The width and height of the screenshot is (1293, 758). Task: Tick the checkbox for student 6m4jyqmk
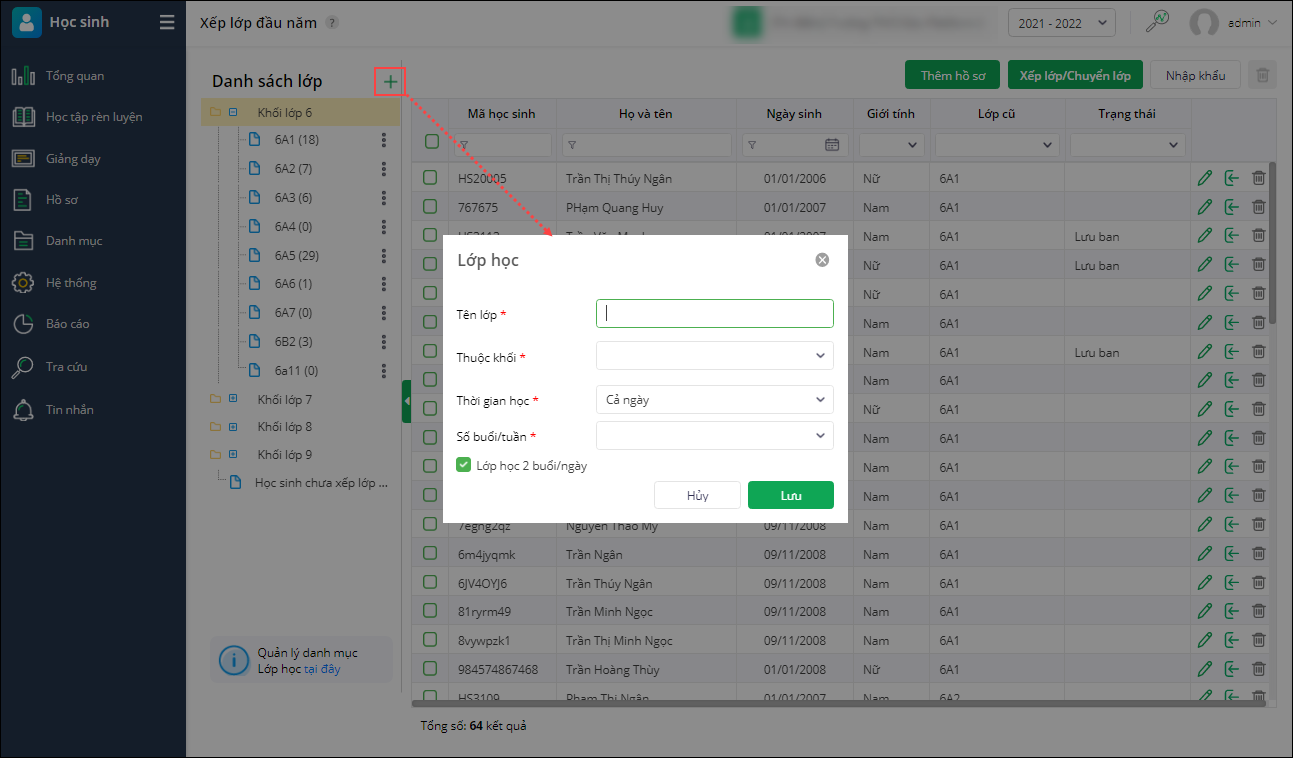(x=430, y=554)
